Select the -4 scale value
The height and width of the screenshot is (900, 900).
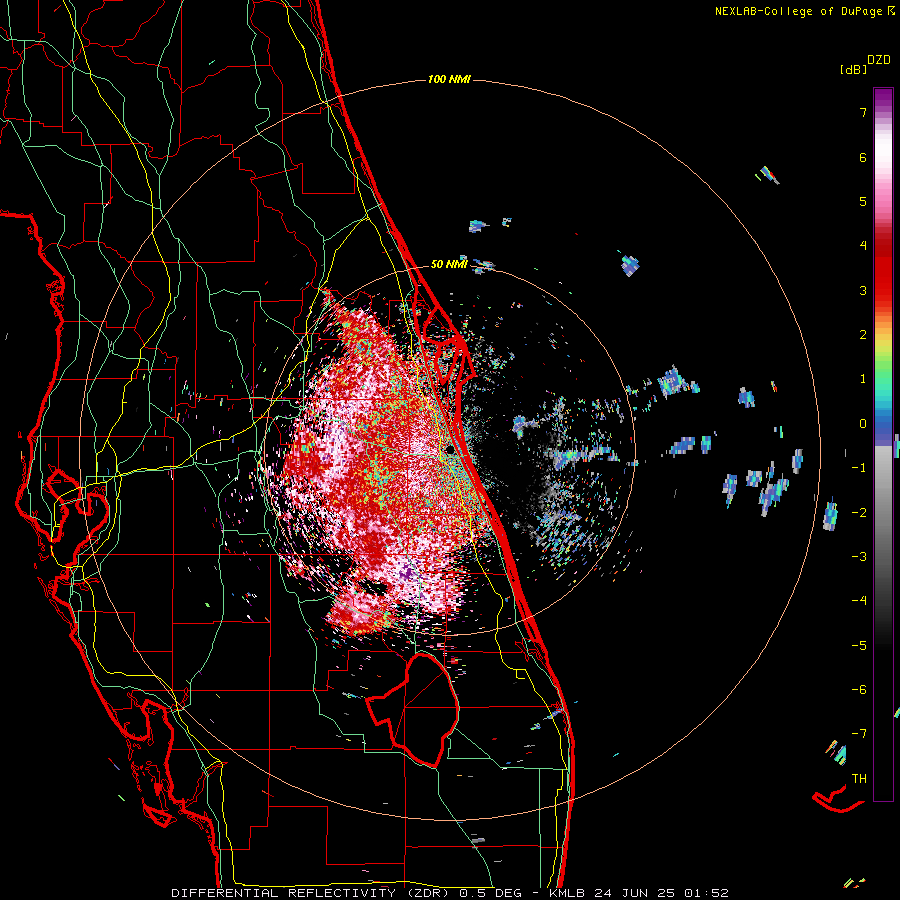(x=859, y=600)
